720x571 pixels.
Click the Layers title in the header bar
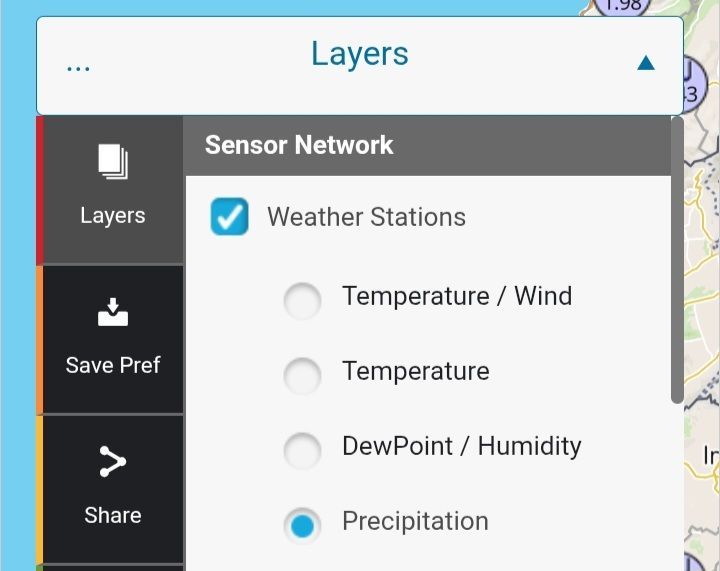point(360,54)
